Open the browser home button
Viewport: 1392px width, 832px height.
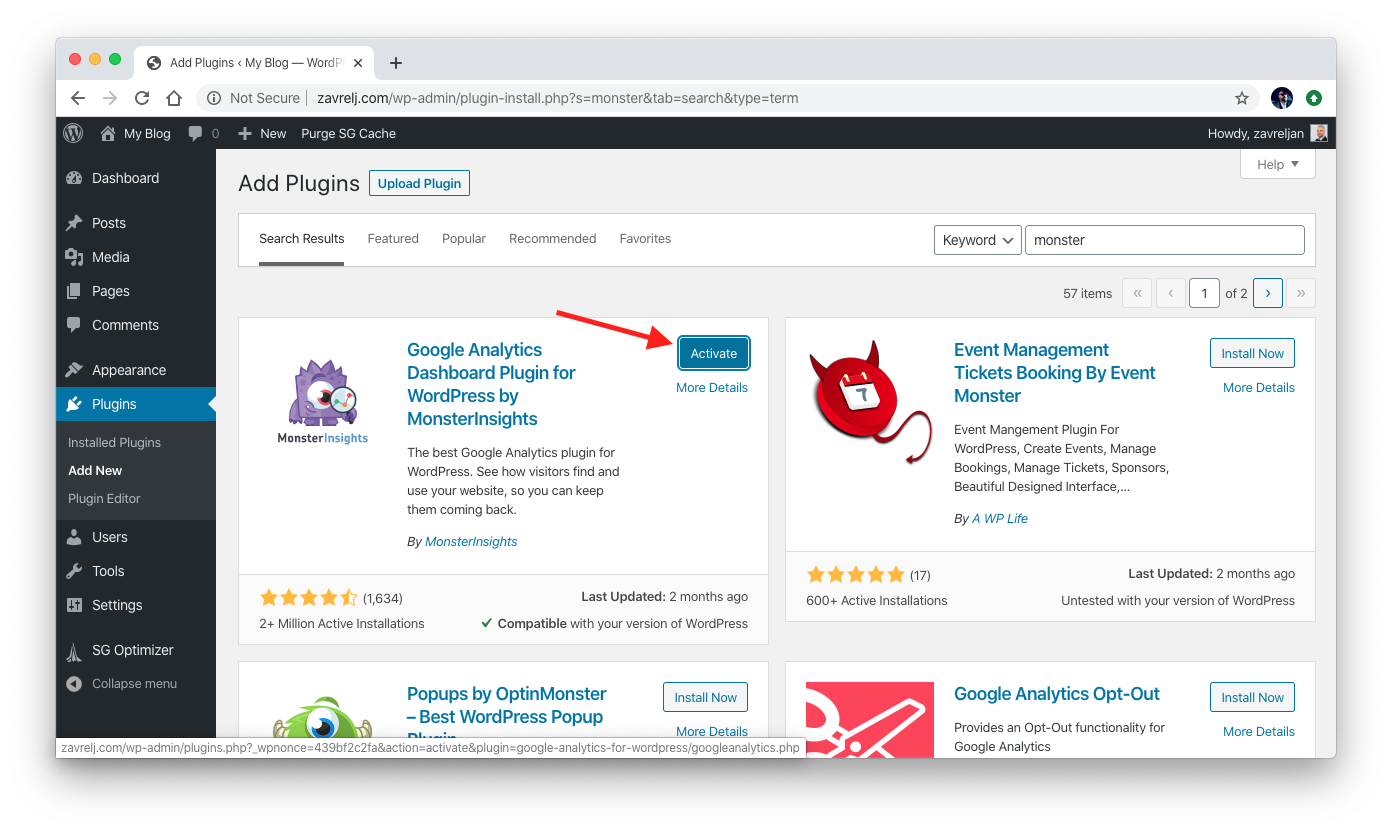pyautogui.click(x=174, y=98)
